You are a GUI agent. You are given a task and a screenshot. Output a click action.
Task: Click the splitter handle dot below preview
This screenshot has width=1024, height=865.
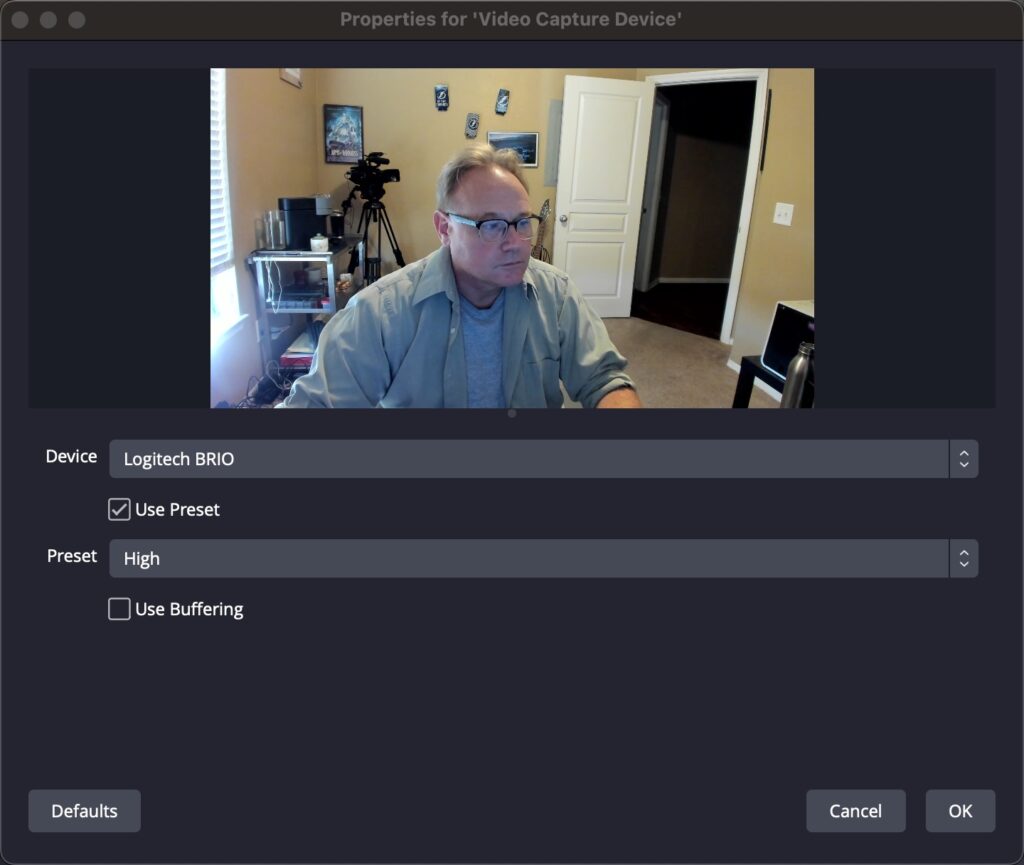click(x=512, y=413)
